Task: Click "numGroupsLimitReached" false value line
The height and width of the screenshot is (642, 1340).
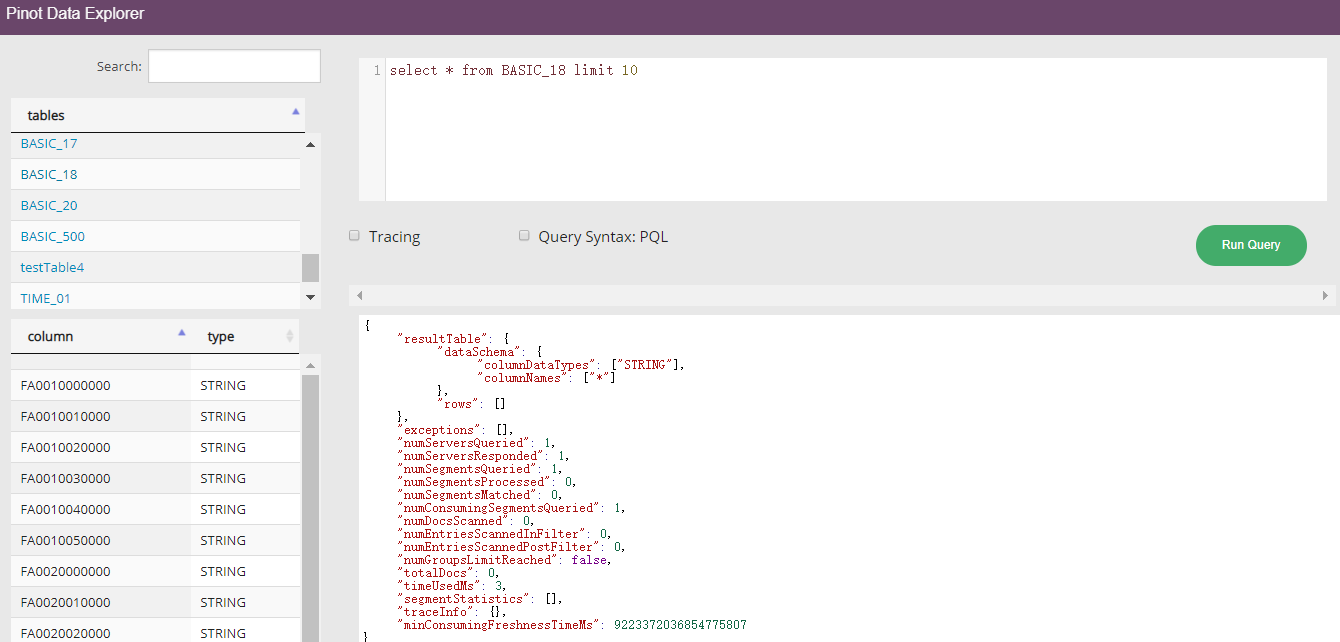Action: pyautogui.click(x=504, y=560)
